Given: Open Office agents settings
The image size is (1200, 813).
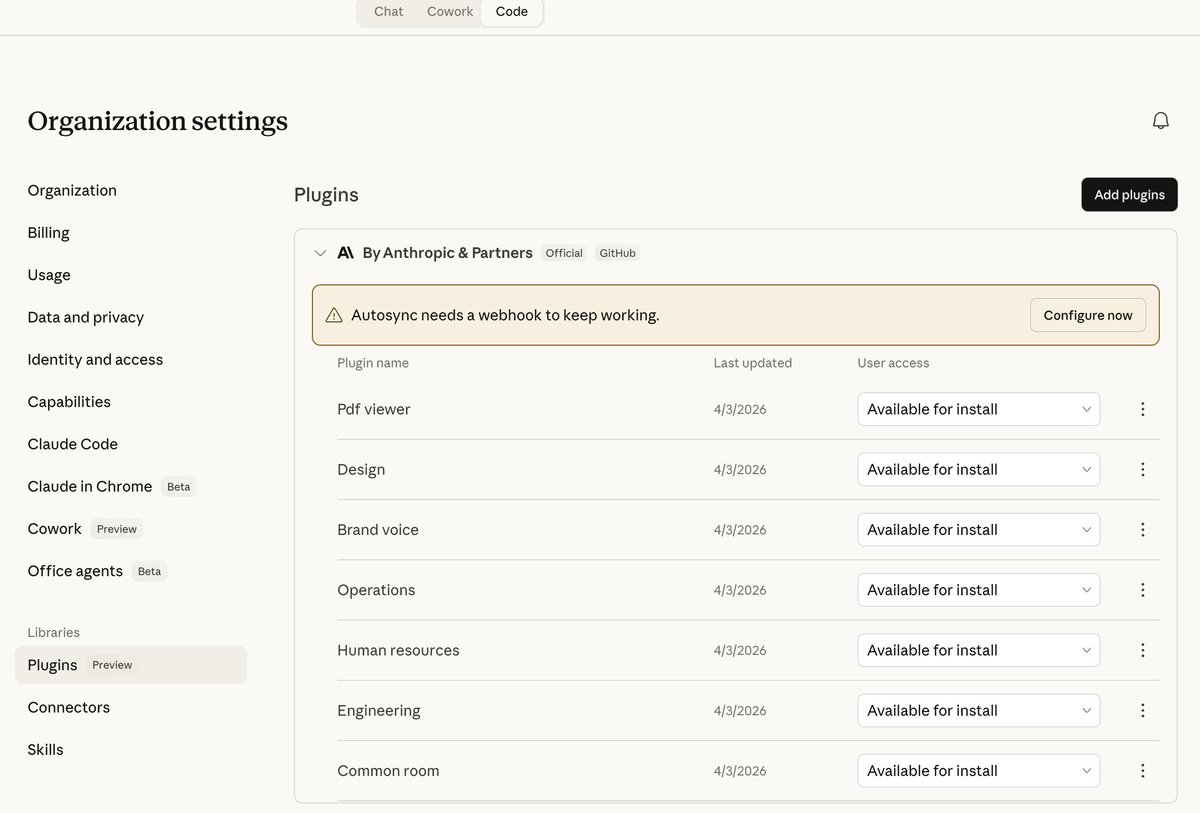Looking at the screenshot, I should click(x=75, y=571).
